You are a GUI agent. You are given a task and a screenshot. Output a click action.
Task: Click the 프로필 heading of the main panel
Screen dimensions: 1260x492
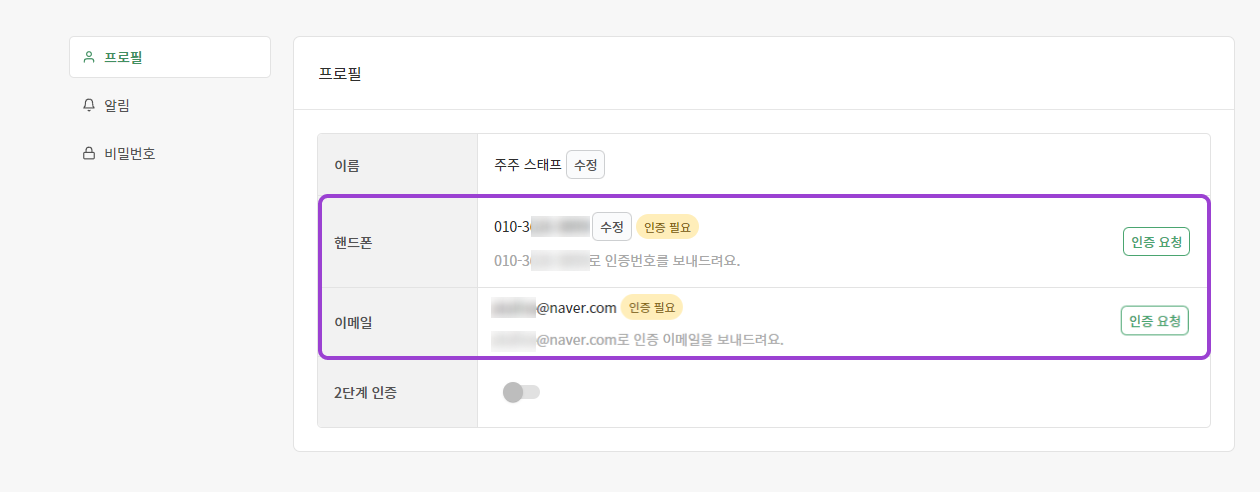[340, 74]
